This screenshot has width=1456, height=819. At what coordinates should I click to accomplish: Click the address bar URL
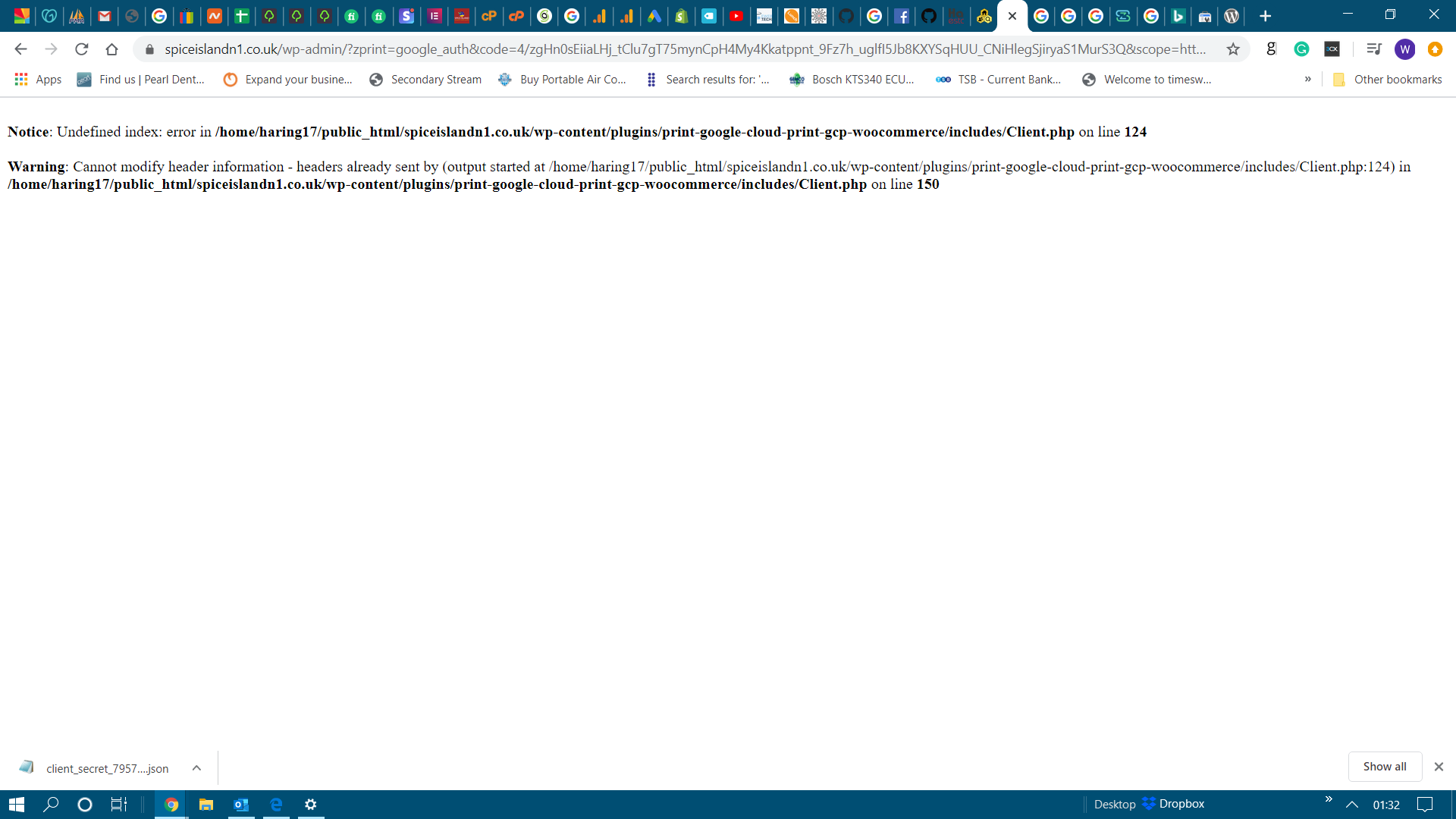pos(531,49)
